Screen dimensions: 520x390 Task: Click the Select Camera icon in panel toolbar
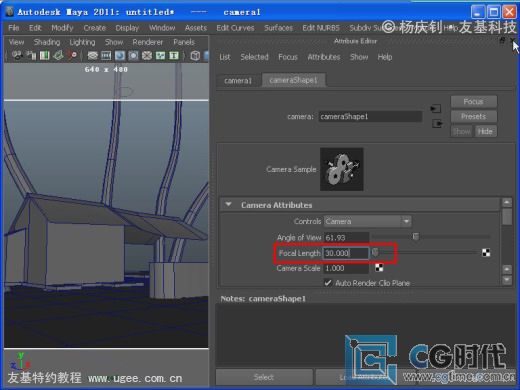pos(17,55)
